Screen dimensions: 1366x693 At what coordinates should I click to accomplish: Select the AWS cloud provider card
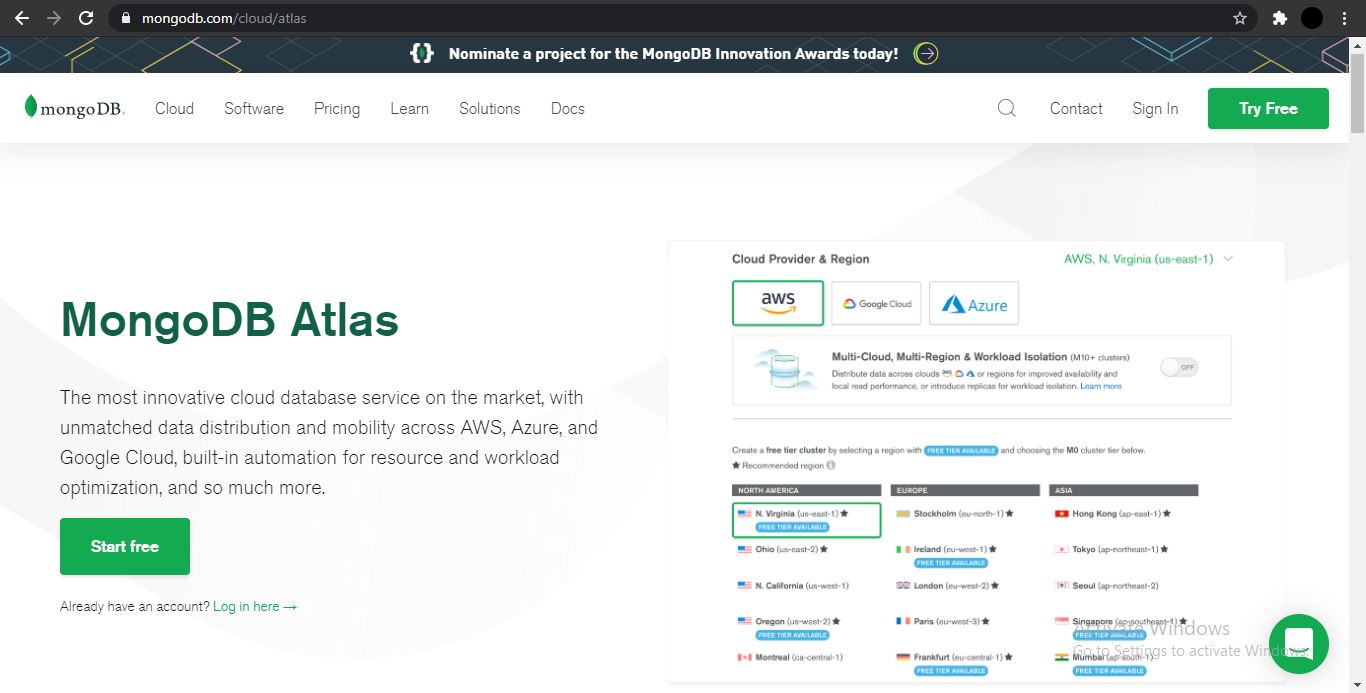(x=777, y=302)
